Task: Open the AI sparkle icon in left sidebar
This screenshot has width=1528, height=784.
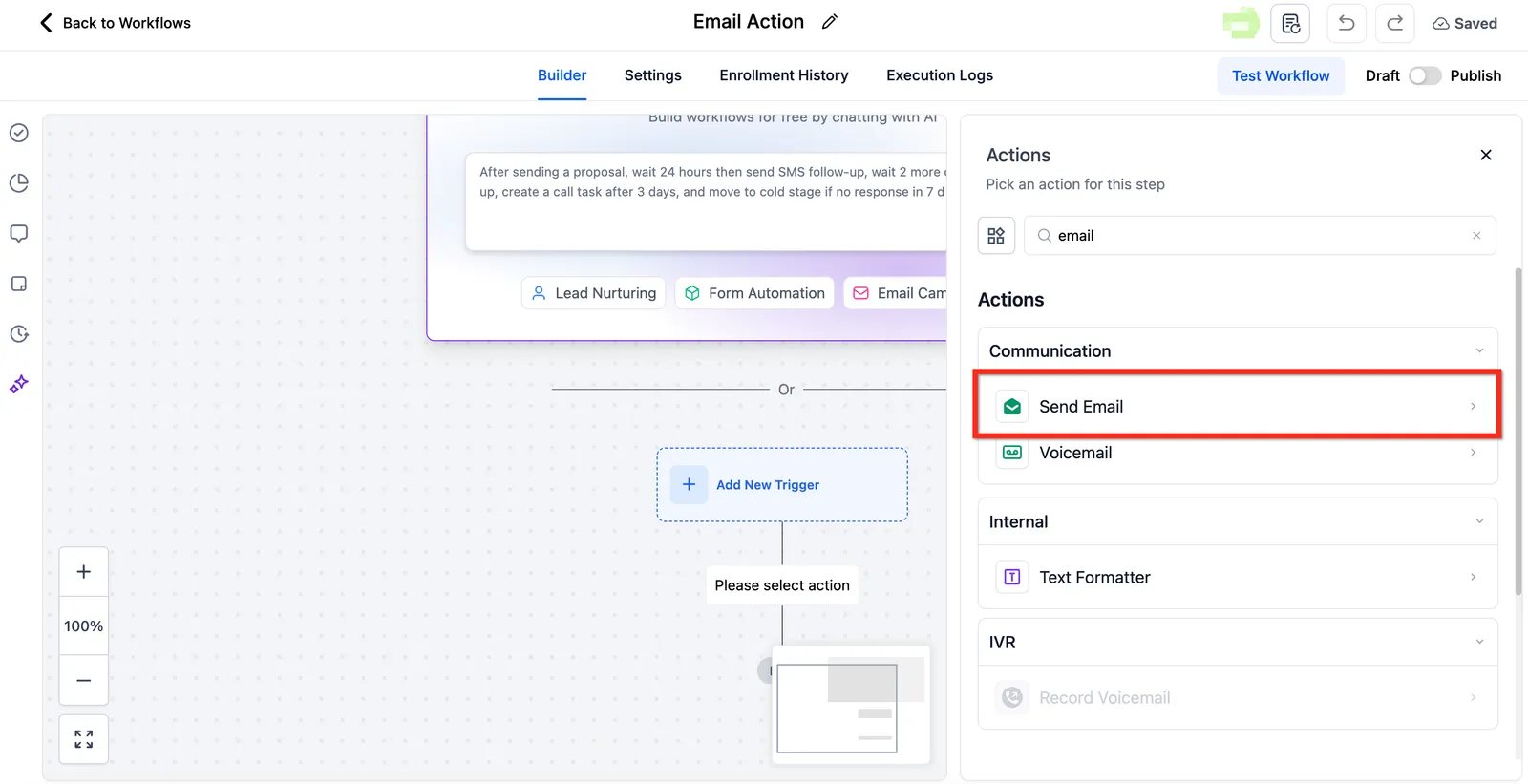Action: 19,384
